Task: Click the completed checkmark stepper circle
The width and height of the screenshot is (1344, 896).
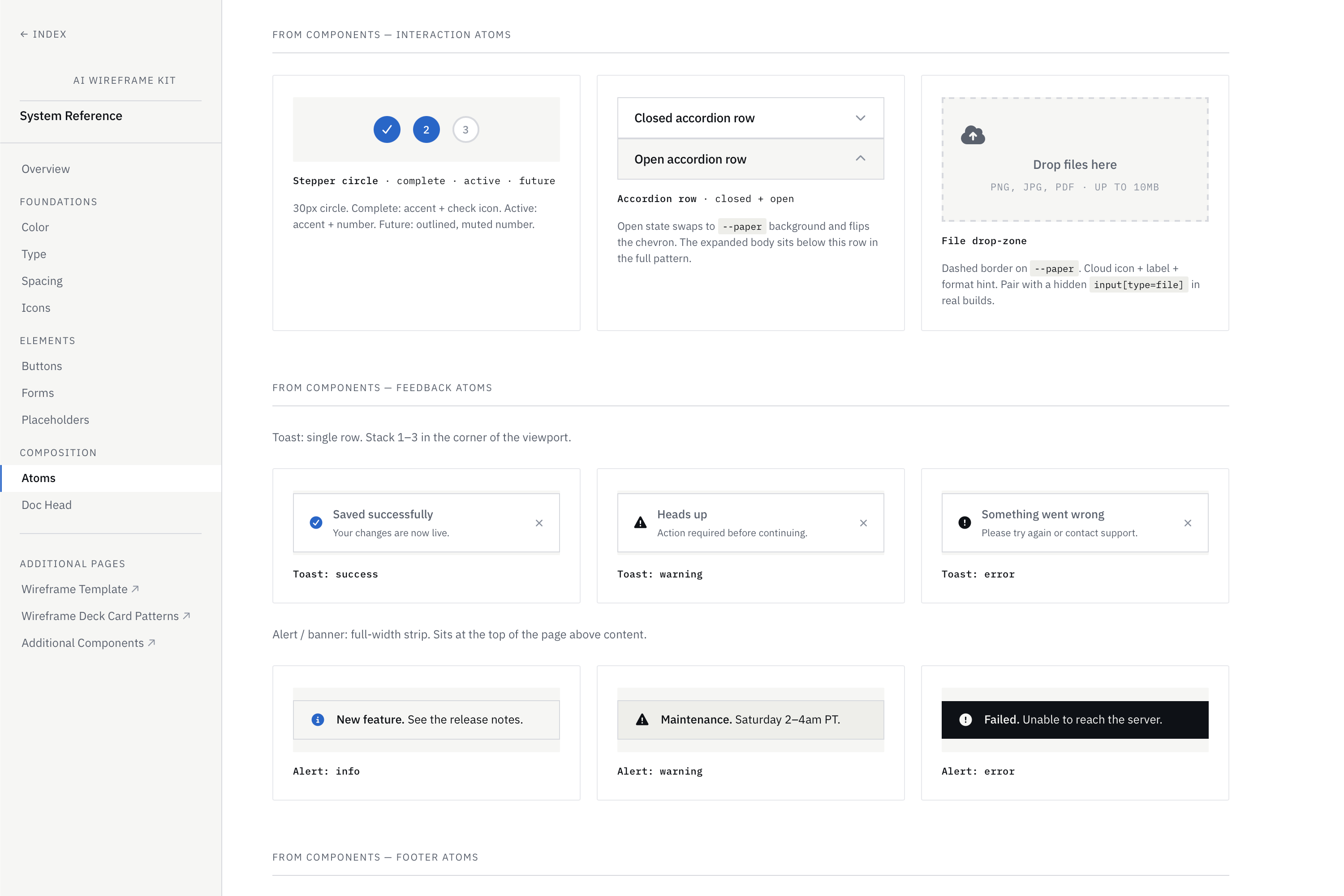Action: [387, 130]
